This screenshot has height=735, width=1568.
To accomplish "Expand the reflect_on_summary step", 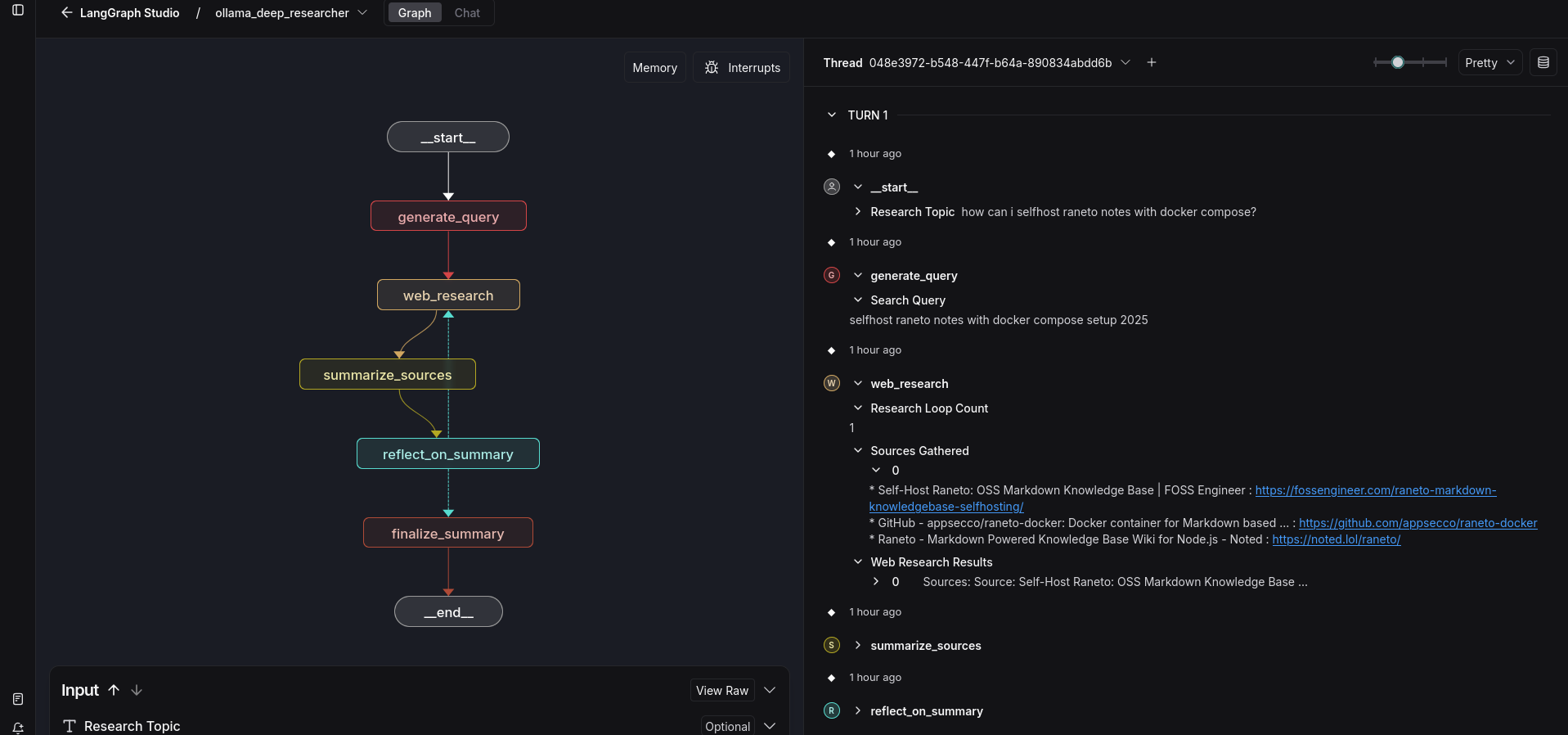I will pos(858,711).
